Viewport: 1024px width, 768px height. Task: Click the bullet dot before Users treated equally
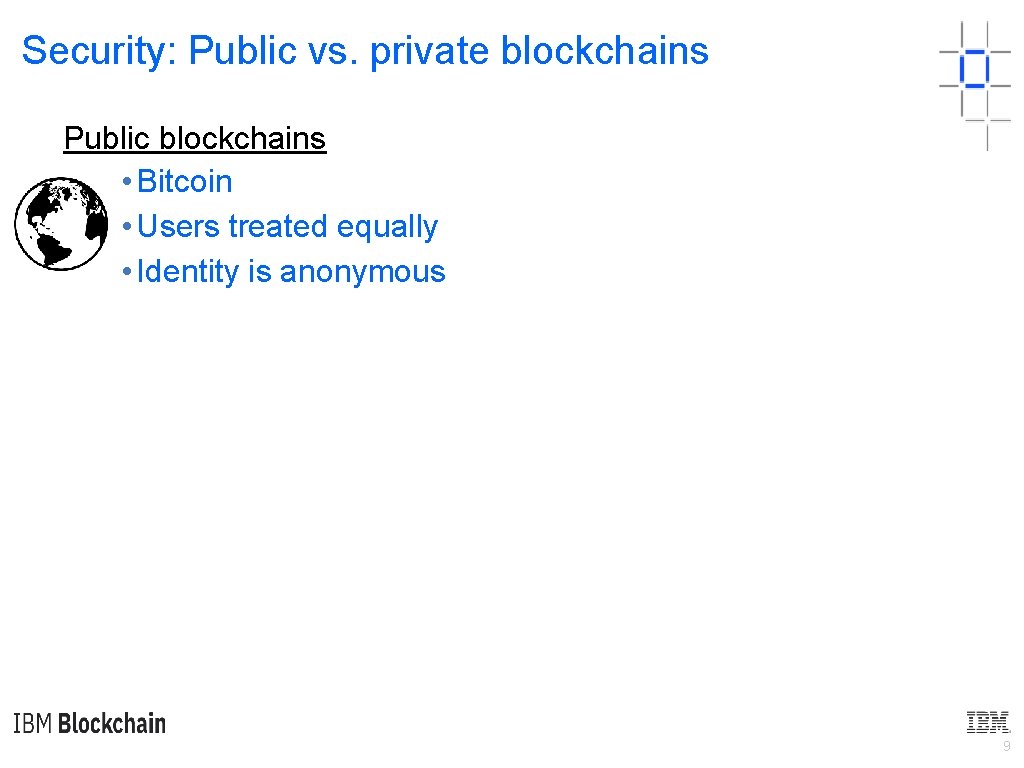point(126,228)
